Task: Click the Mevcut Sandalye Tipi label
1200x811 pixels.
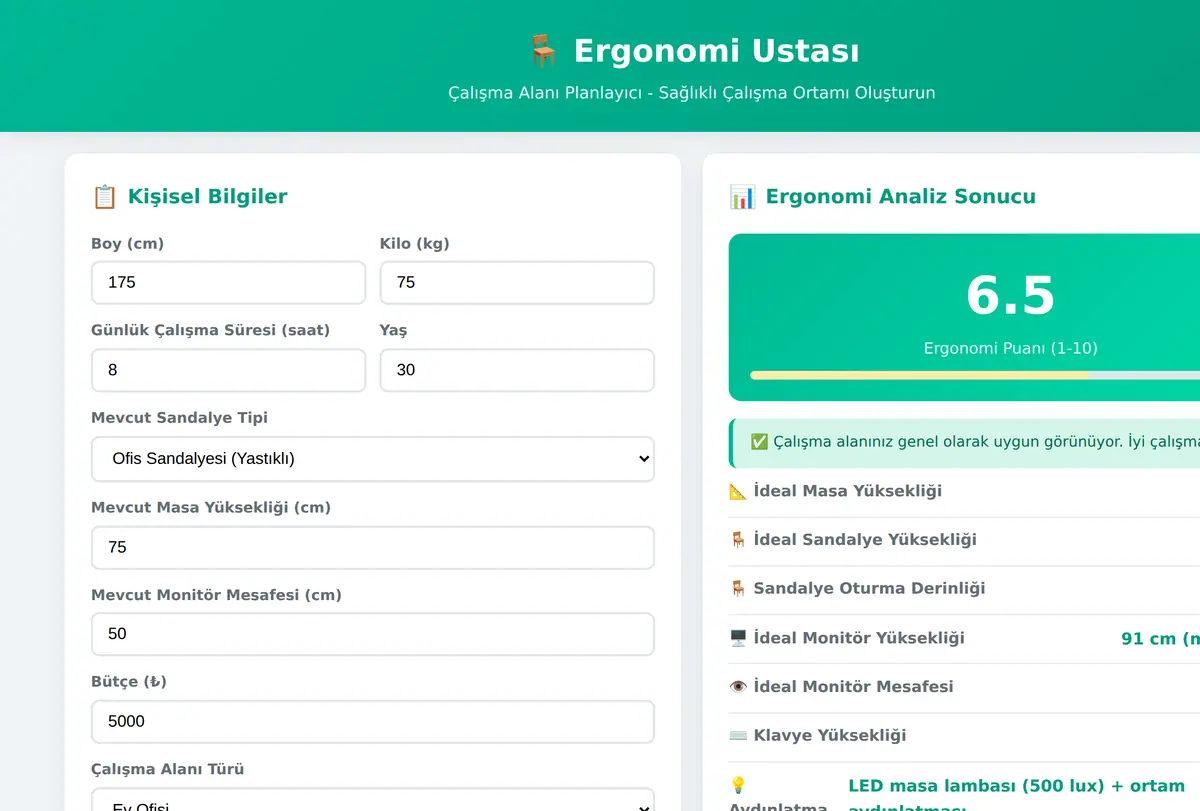Action: point(179,418)
